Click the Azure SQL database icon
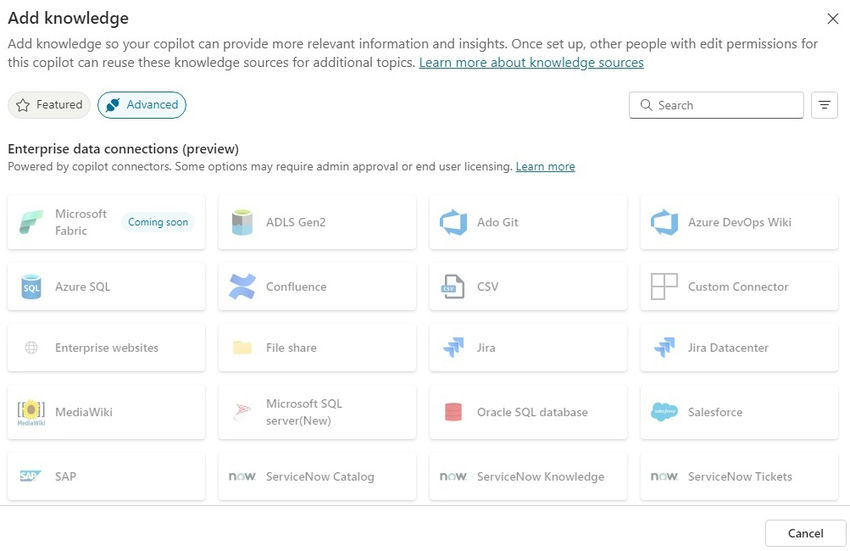 pos(31,287)
